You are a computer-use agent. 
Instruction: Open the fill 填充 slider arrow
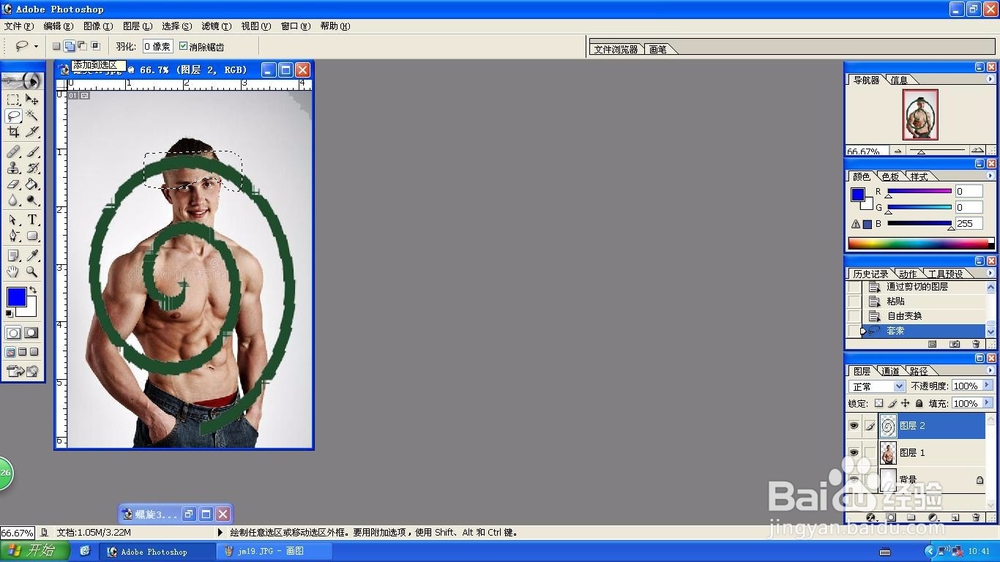pos(987,403)
